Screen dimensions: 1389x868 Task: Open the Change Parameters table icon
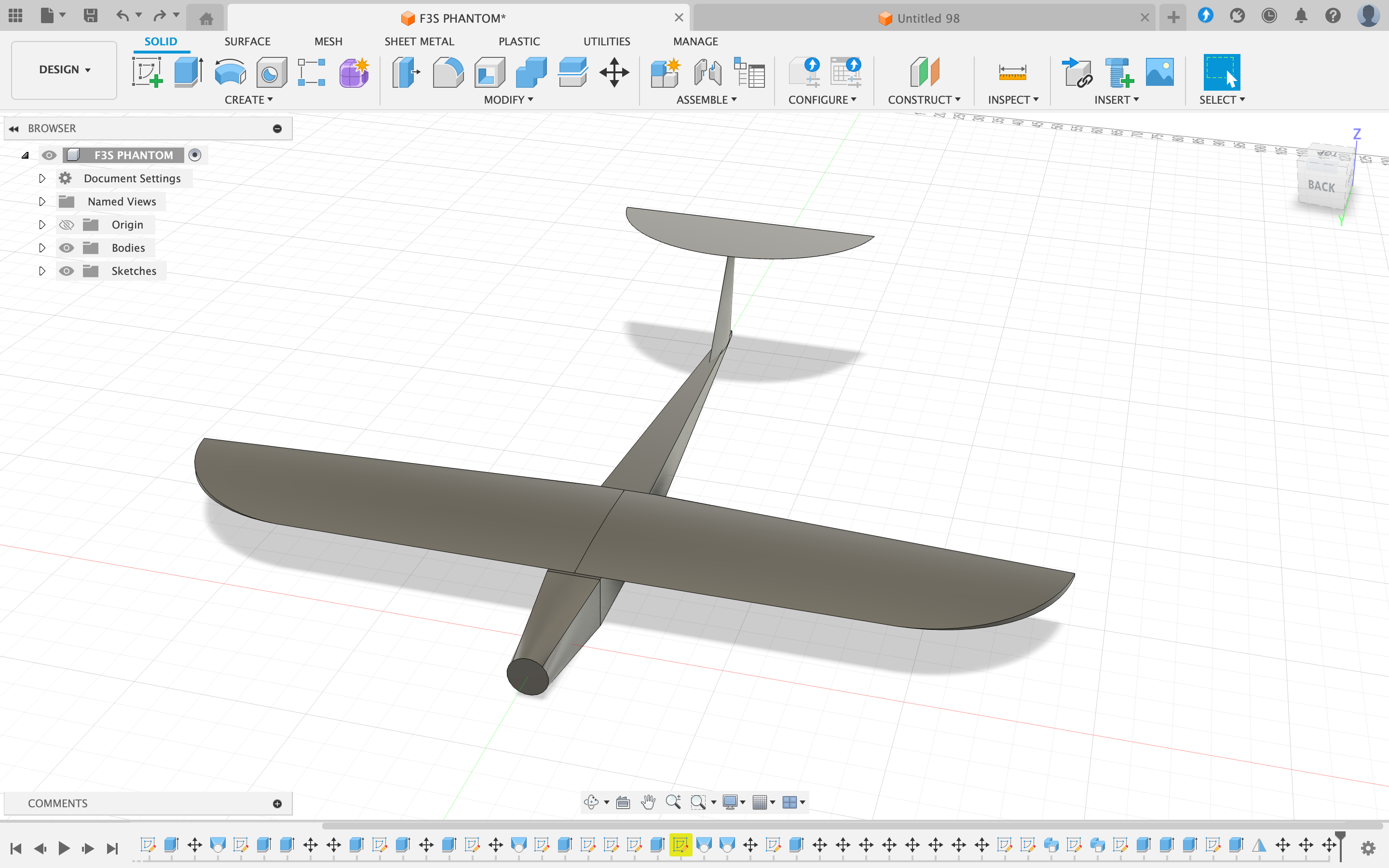(749, 72)
